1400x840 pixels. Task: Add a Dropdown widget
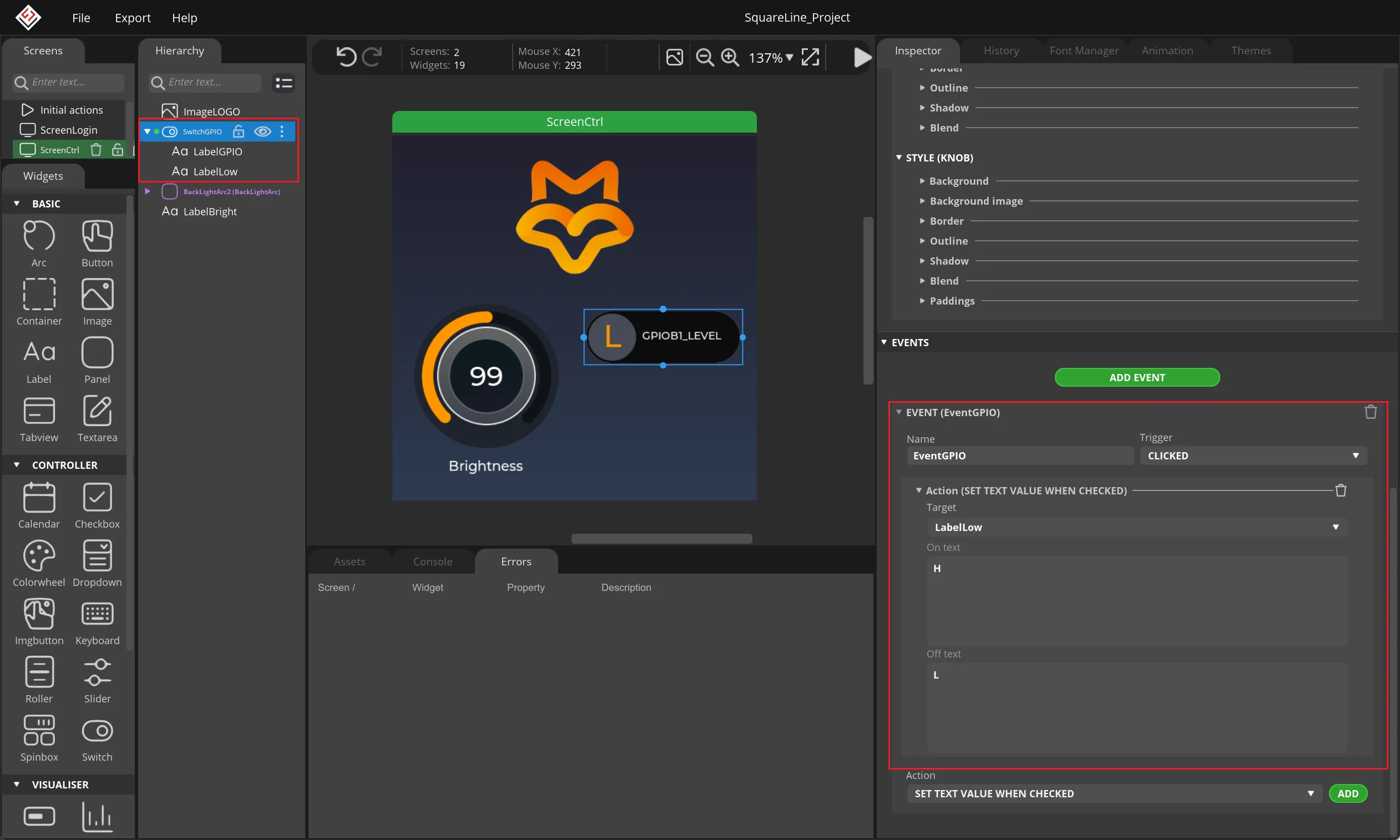[97, 564]
